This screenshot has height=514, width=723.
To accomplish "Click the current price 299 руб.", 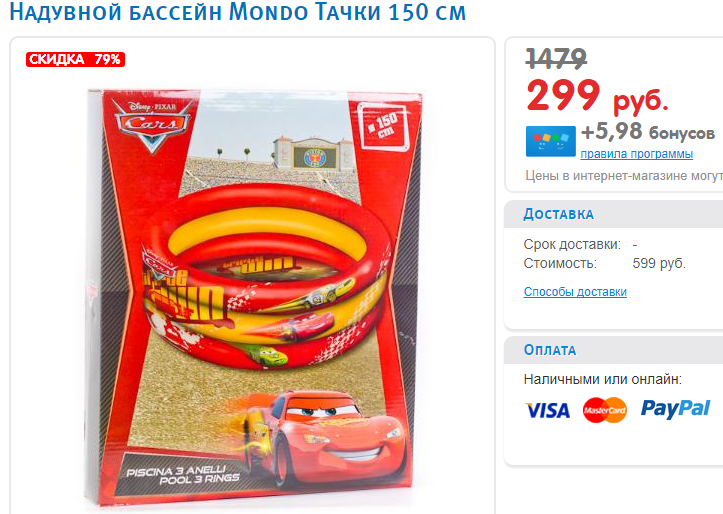I will (x=598, y=95).
